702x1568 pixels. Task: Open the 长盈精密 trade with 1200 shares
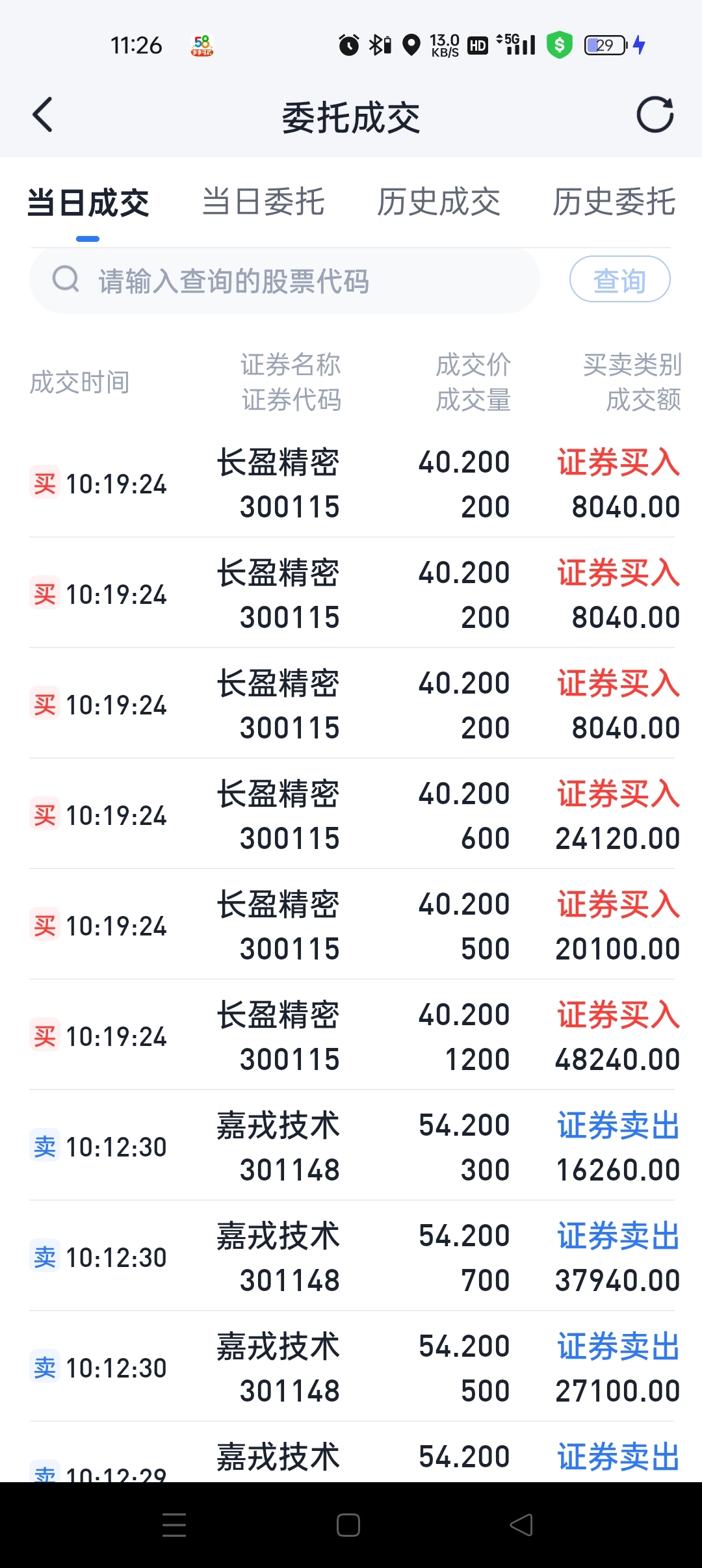351,1036
